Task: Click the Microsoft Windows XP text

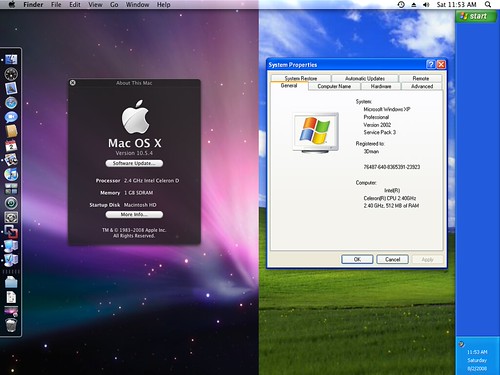Action: pos(387,109)
